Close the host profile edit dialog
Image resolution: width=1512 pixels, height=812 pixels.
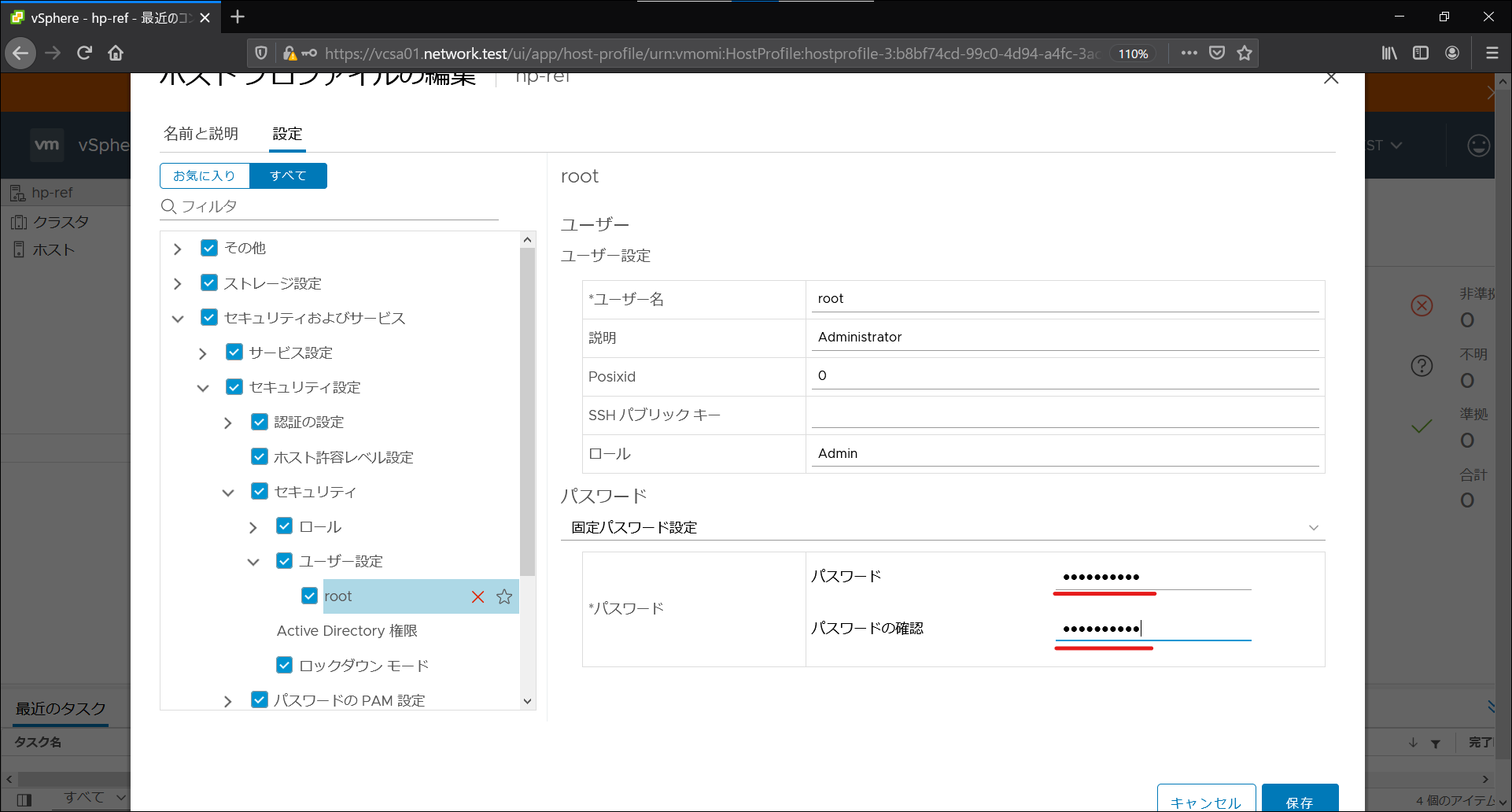point(1331,78)
